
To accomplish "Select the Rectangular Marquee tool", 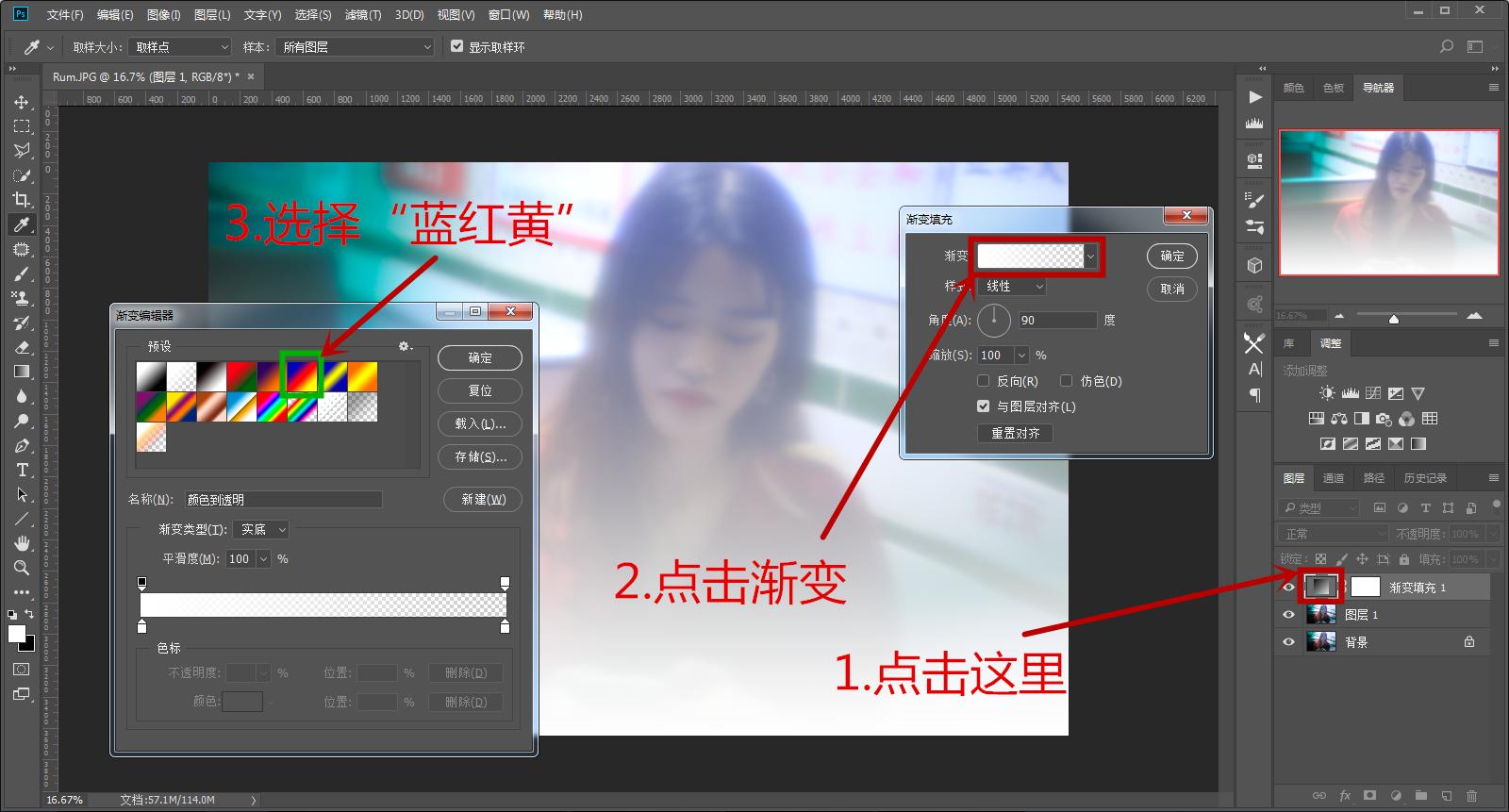I will [x=21, y=126].
